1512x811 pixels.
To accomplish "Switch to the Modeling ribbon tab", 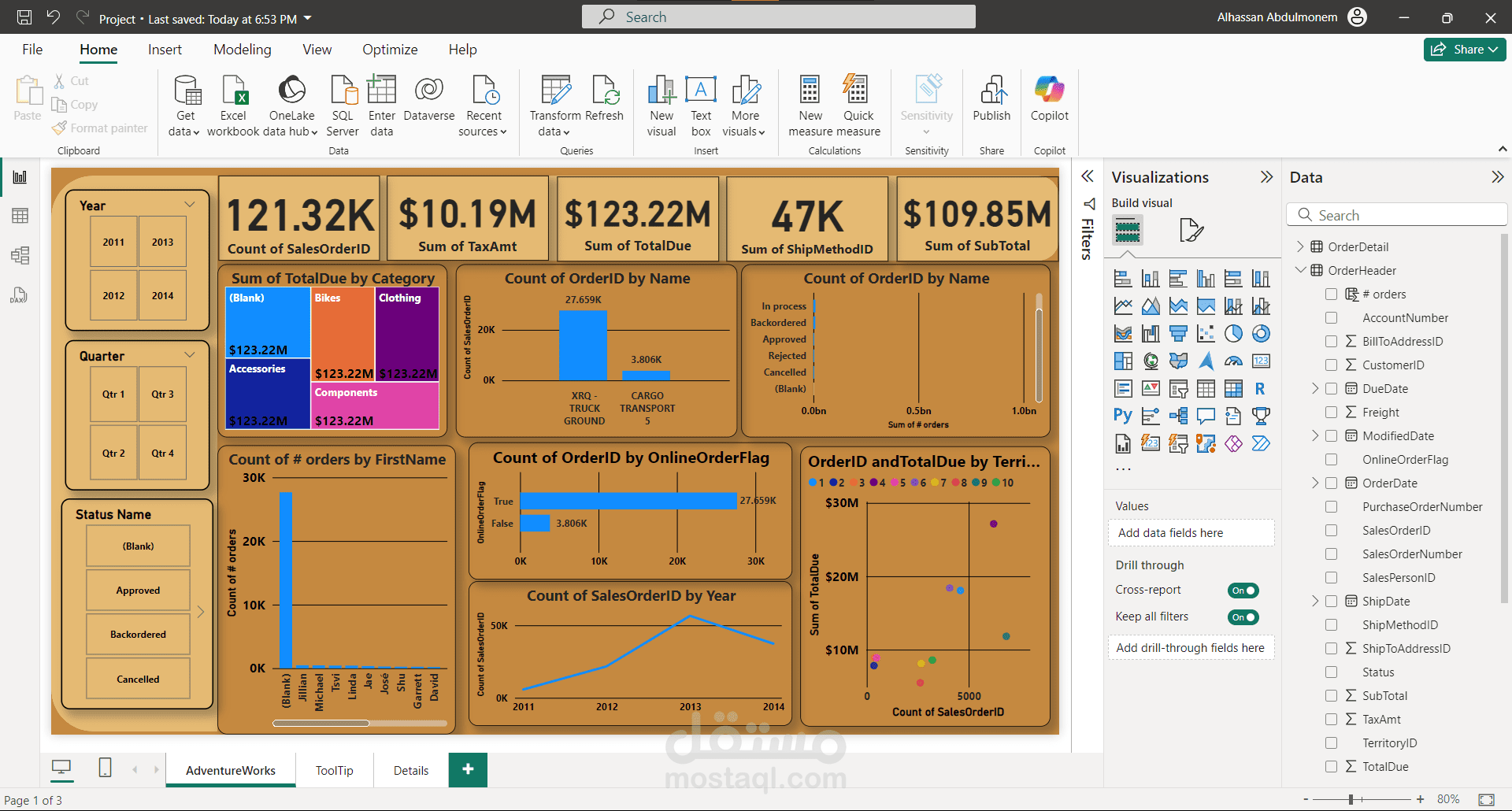I will click(x=242, y=49).
